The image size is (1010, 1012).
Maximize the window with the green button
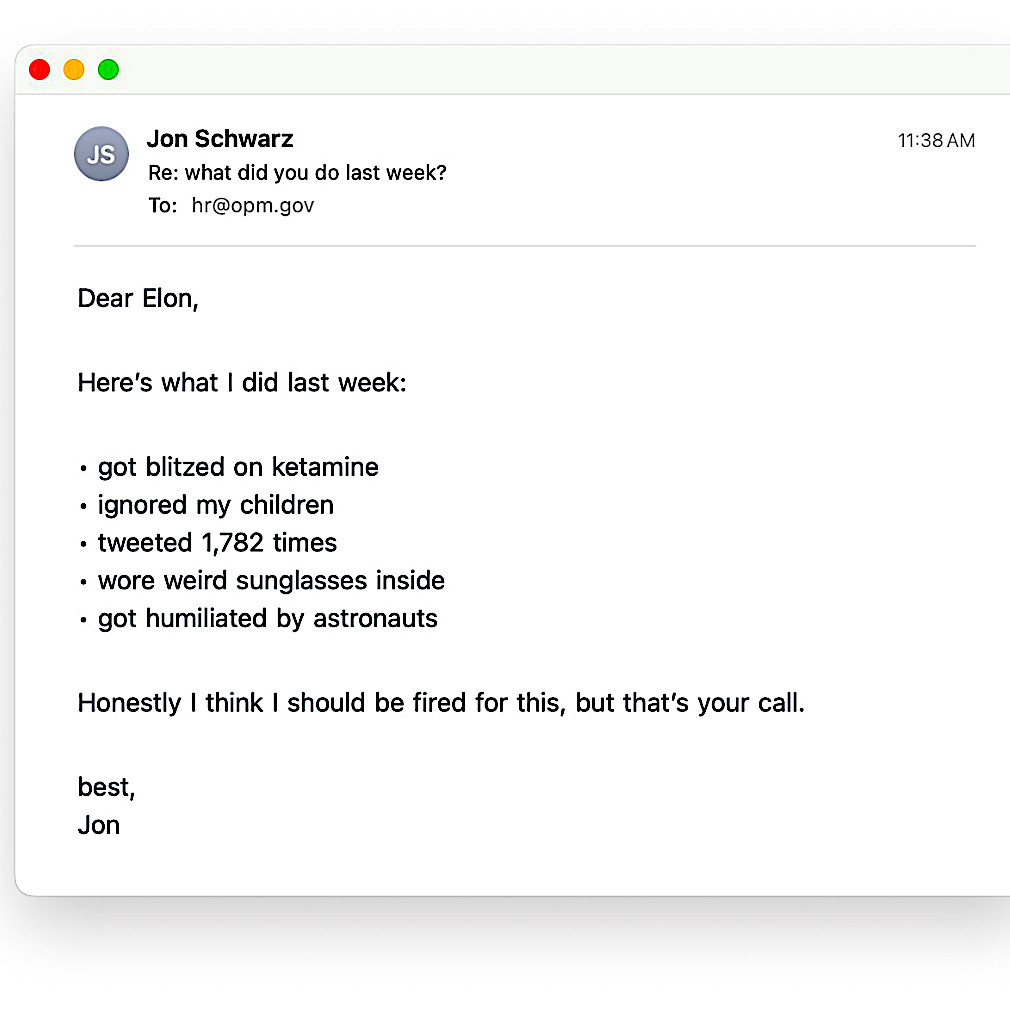(x=108, y=69)
